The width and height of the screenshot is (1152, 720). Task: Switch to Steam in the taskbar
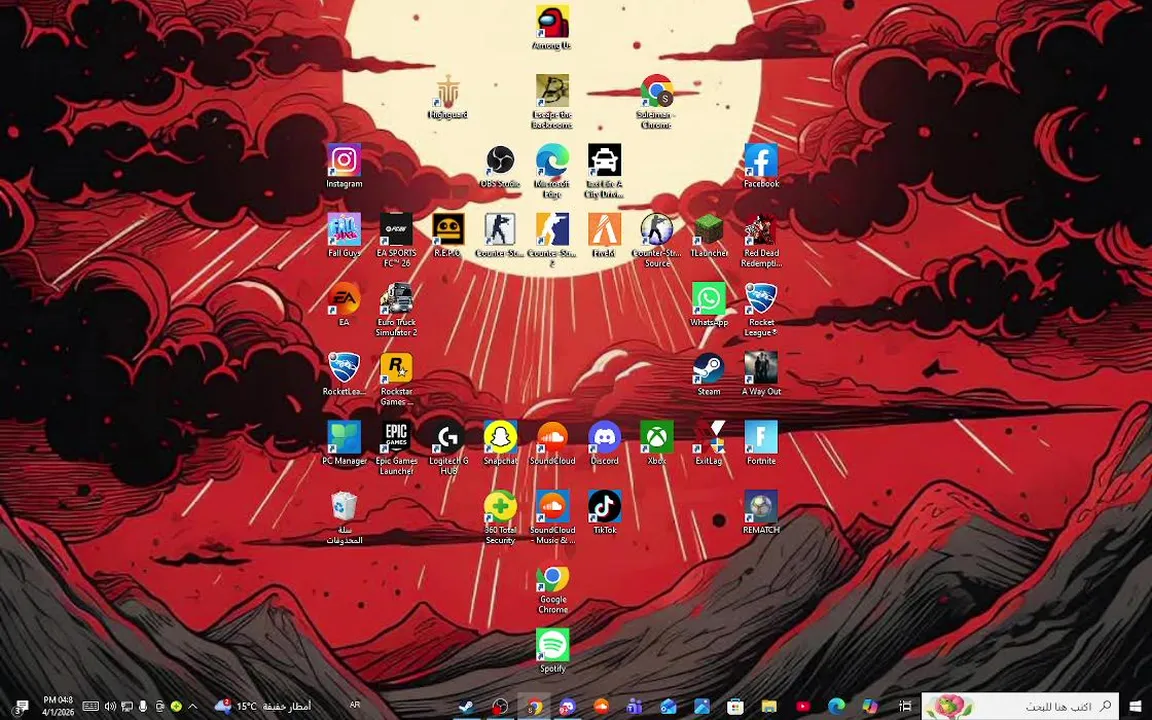click(466, 707)
